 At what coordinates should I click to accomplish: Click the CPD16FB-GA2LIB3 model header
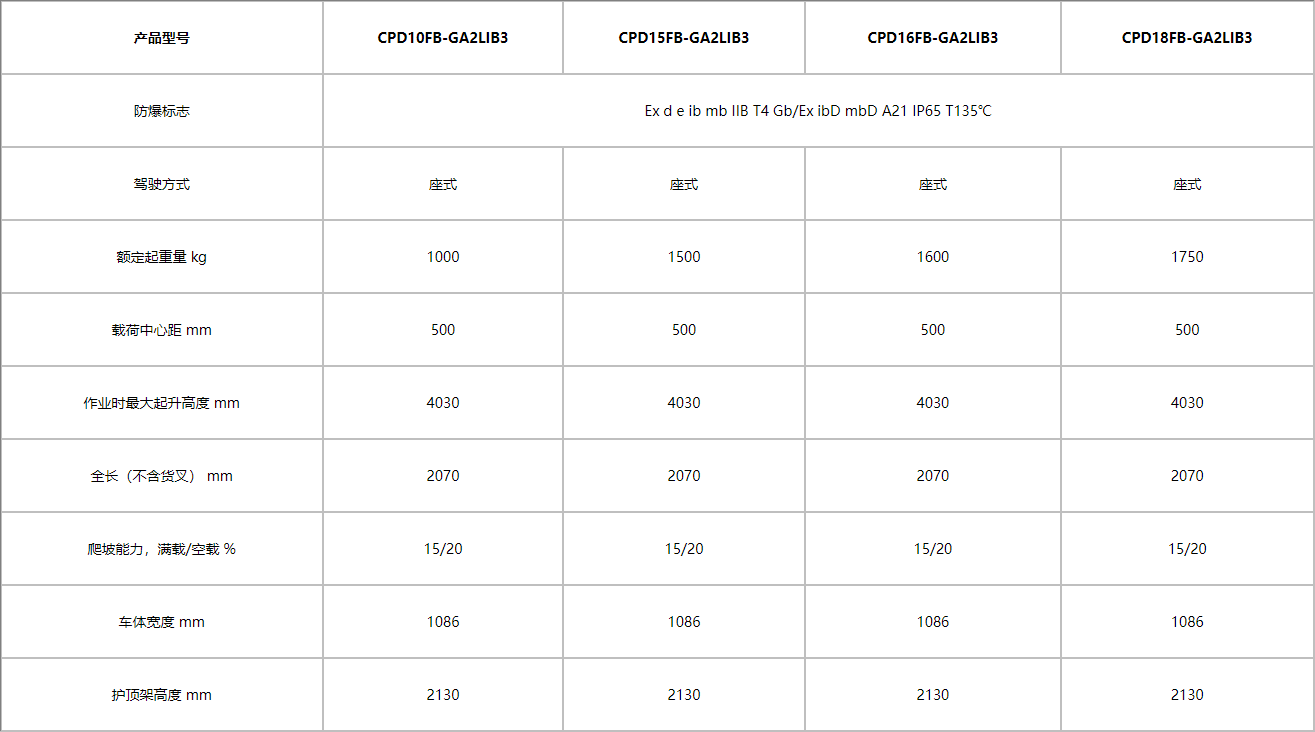[933, 38]
